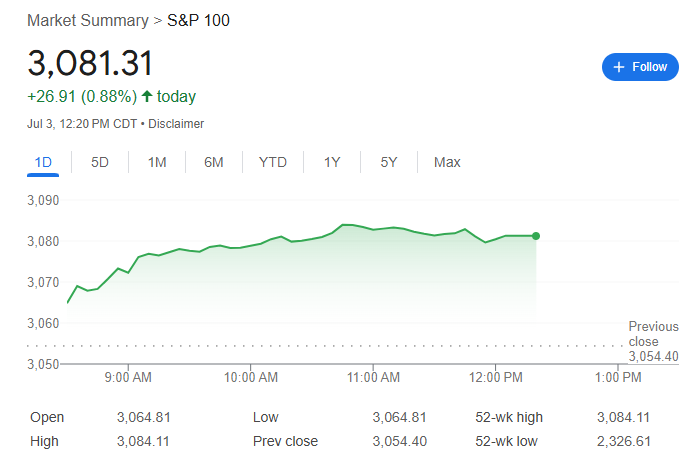The image size is (688, 457).
Task: Switch to the 5Y chart range
Action: point(389,162)
